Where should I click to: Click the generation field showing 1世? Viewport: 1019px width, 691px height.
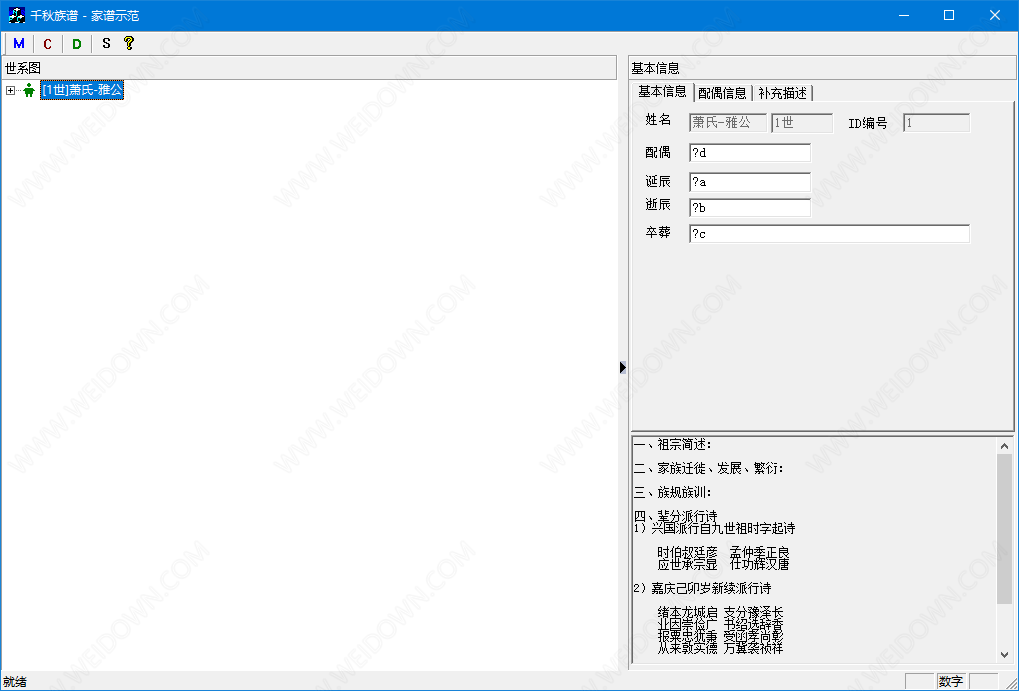[802, 122]
